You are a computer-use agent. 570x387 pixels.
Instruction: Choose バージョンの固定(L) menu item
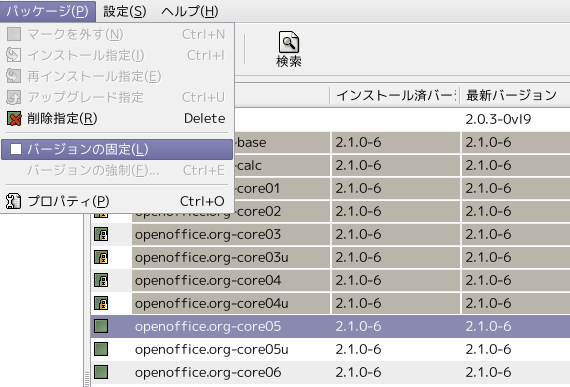point(116,149)
